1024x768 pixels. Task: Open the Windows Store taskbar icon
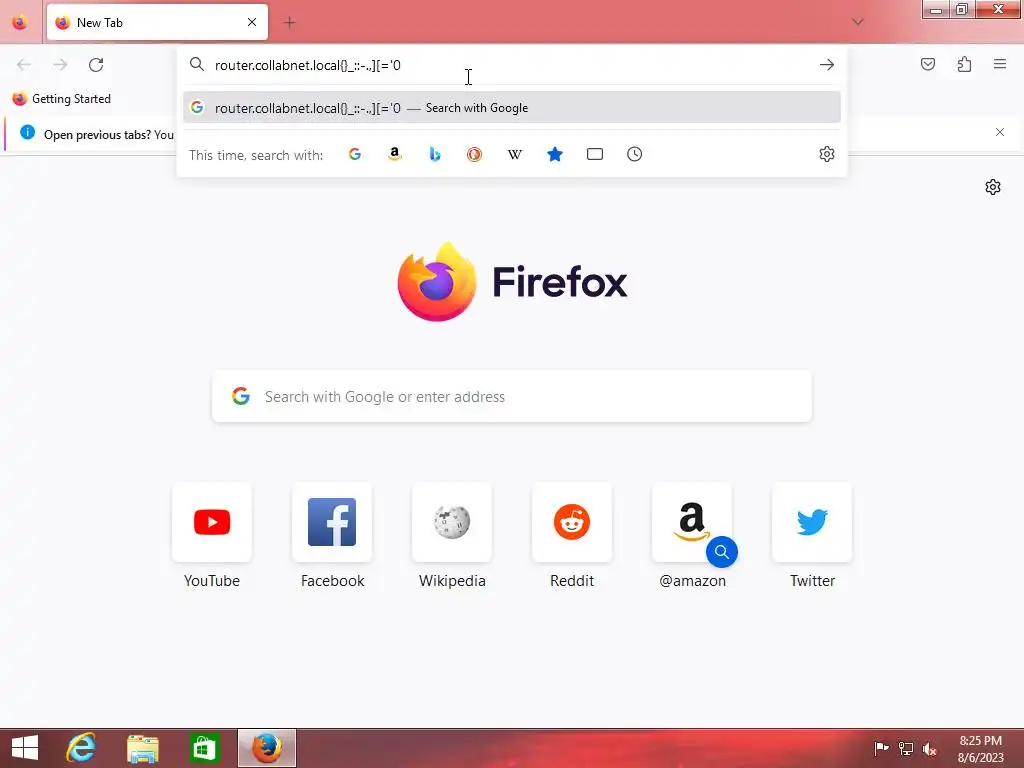[204, 748]
